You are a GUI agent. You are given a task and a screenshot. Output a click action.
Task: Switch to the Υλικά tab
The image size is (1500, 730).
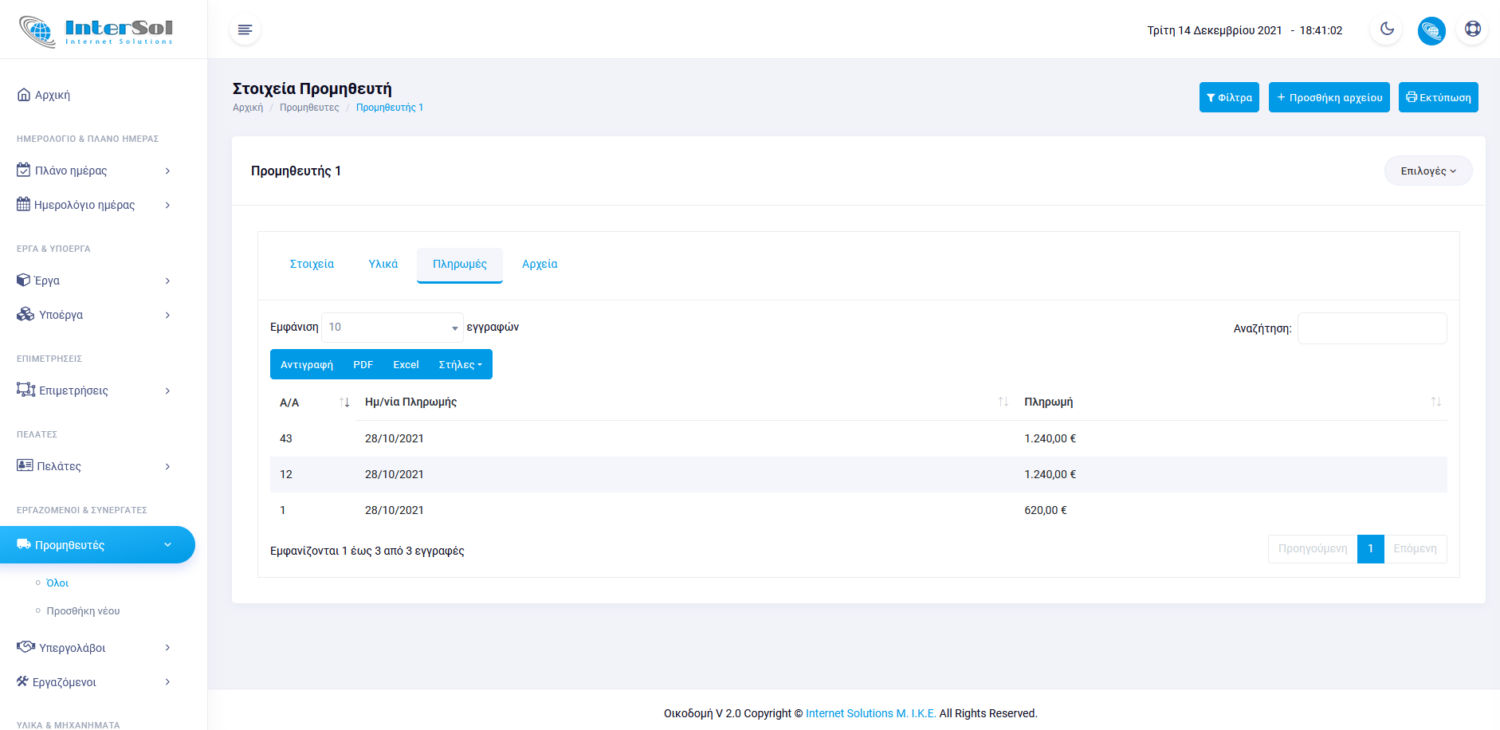coord(383,264)
